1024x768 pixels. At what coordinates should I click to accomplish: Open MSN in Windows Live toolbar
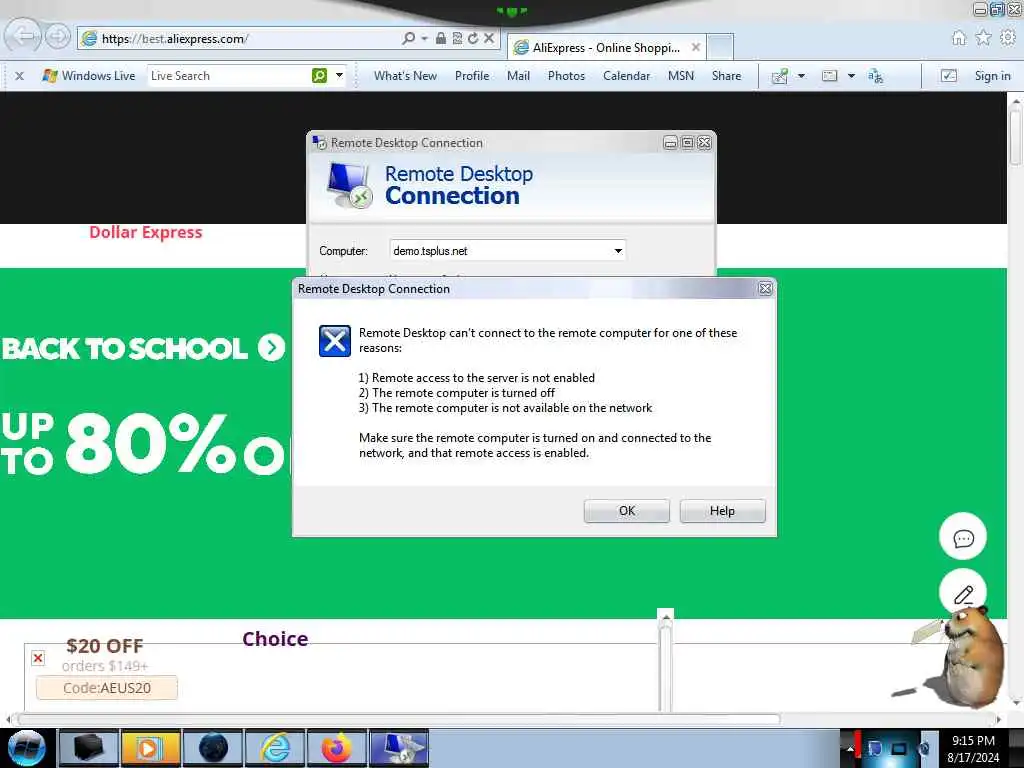click(x=680, y=76)
